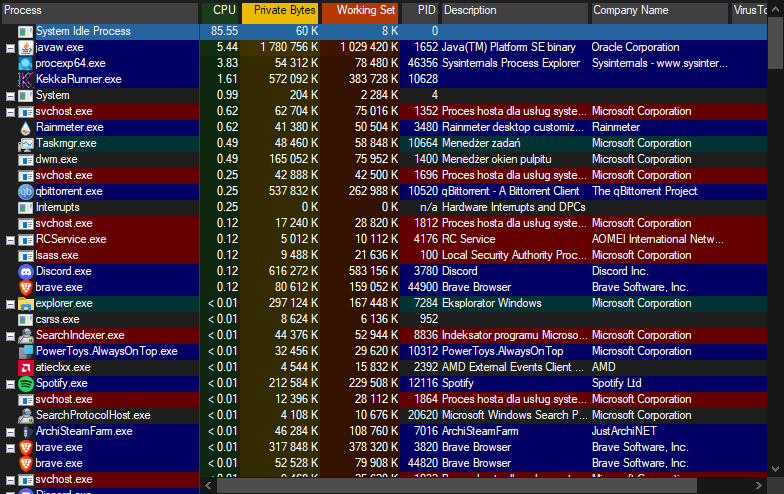Click CPU value 85.55
784x494 pixels.
click(224, 31)
